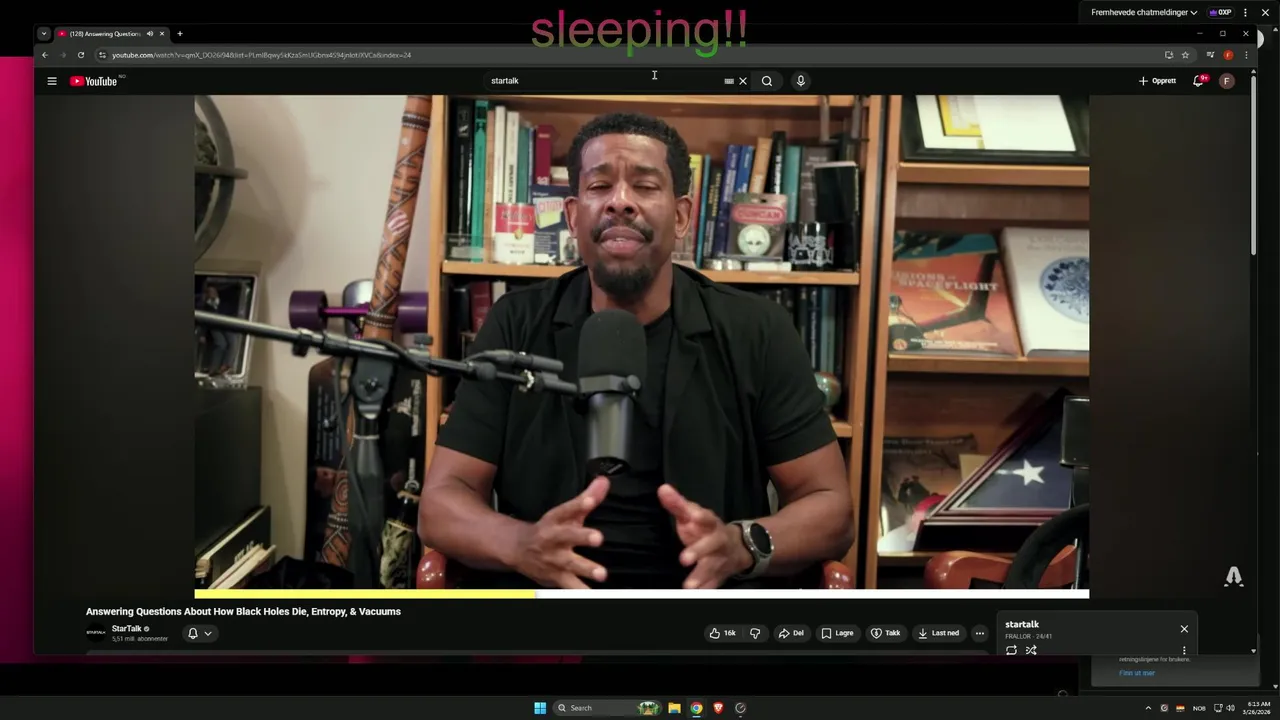Open Chrome media control icon

[x=1210, y=55]
